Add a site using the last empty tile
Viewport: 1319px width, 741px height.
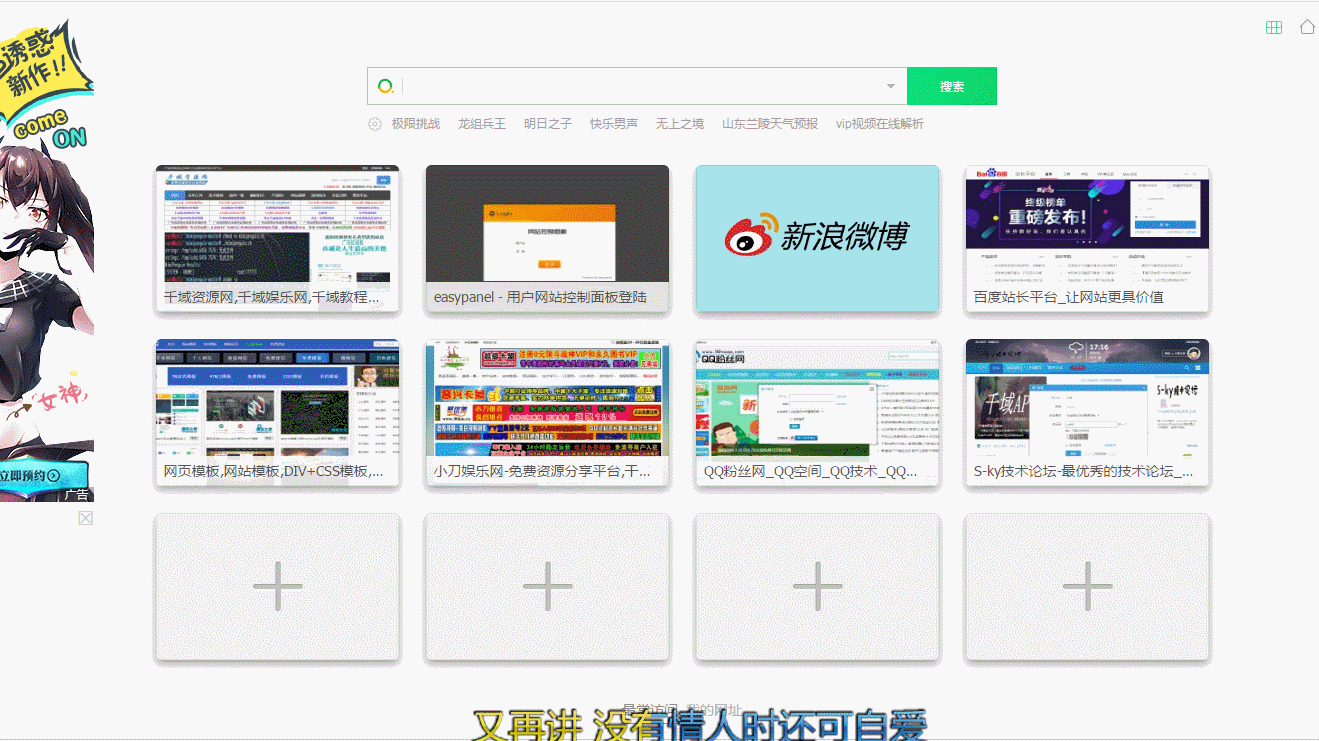pyautogui.click(x=1087, y=587)
